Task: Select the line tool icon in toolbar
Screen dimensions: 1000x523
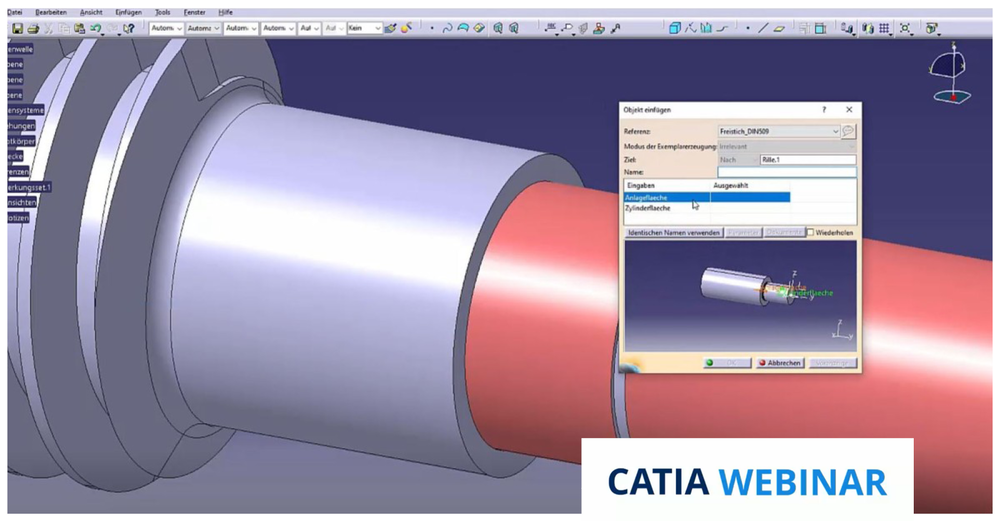Action: tap(763, 29)
